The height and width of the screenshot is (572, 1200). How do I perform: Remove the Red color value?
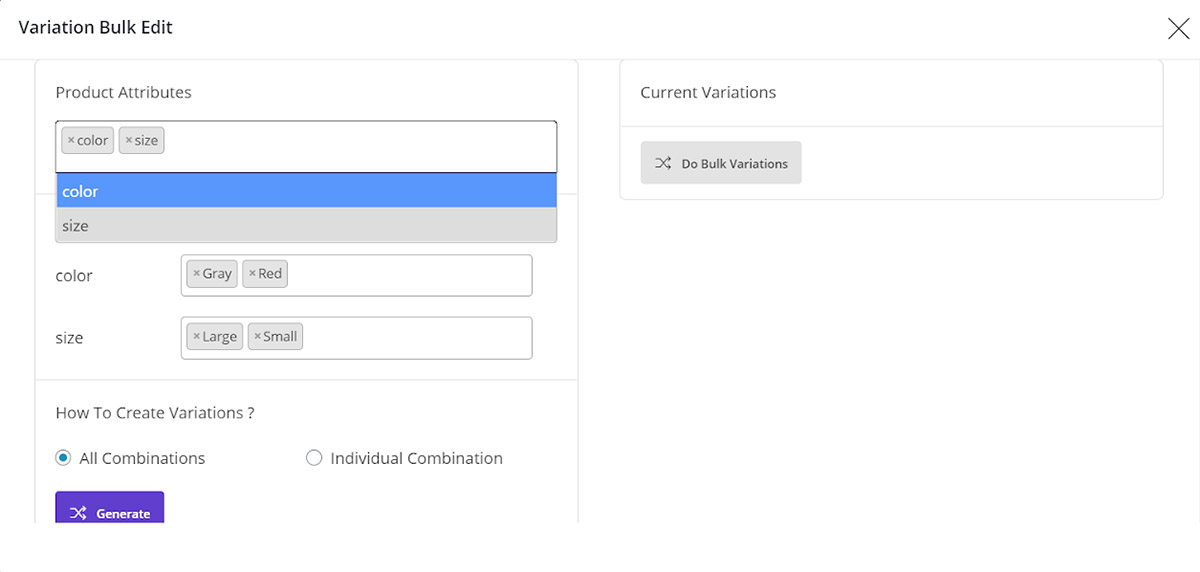coord(252,274)
